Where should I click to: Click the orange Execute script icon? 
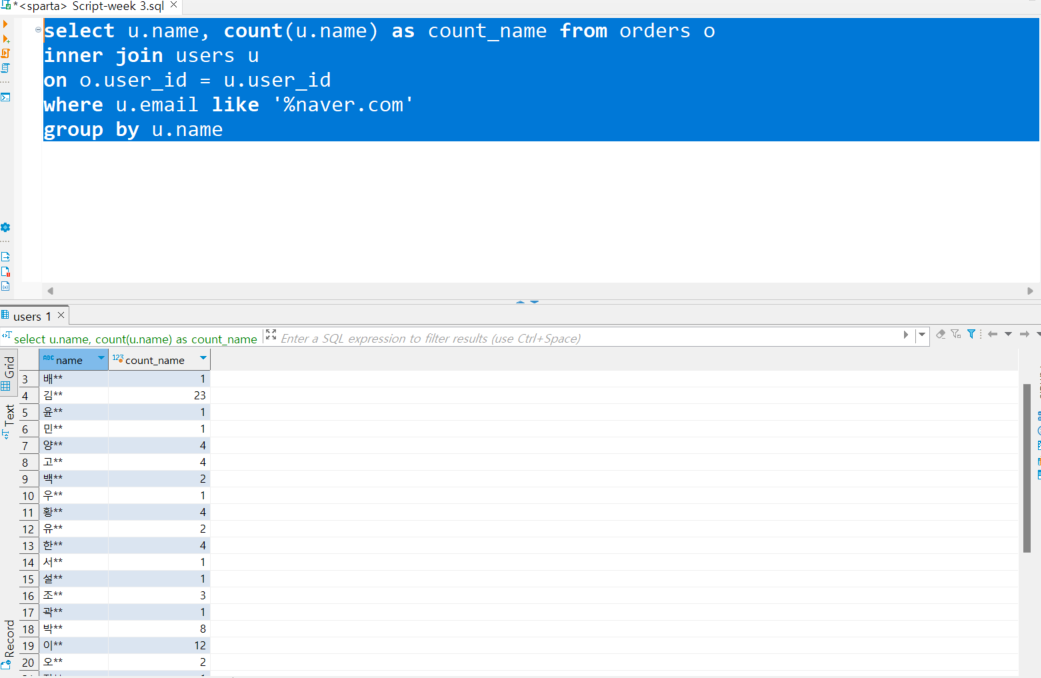pos(5,54)
